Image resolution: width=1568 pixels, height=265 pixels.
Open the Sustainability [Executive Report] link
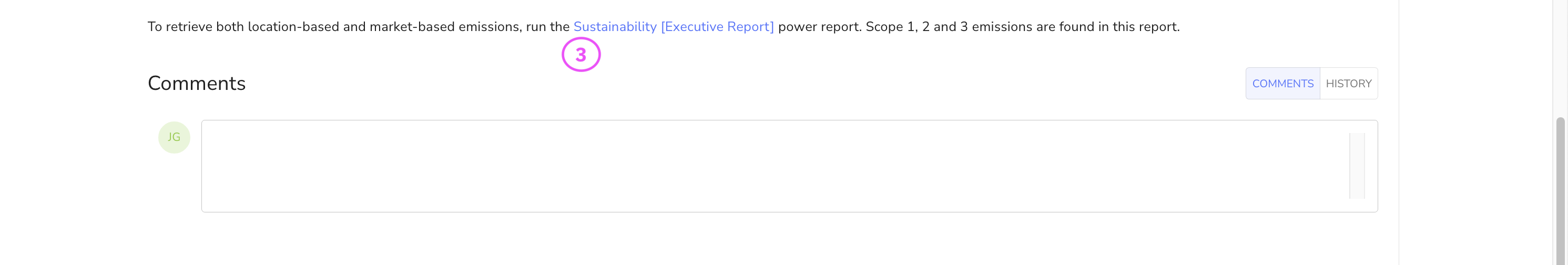(x=673, y=27)
